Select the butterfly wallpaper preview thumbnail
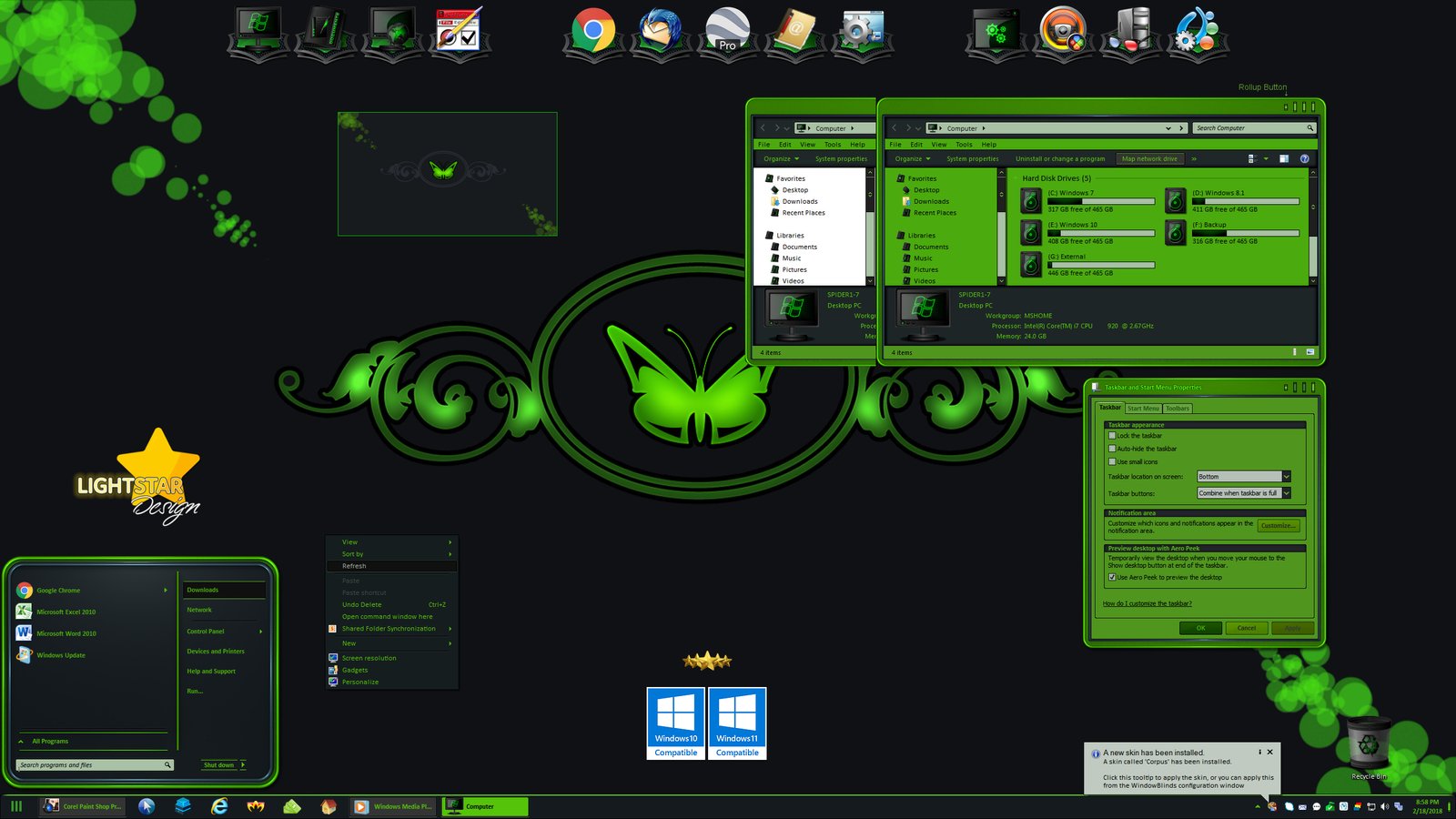The image size is (1456, 819). pos(448,174)
